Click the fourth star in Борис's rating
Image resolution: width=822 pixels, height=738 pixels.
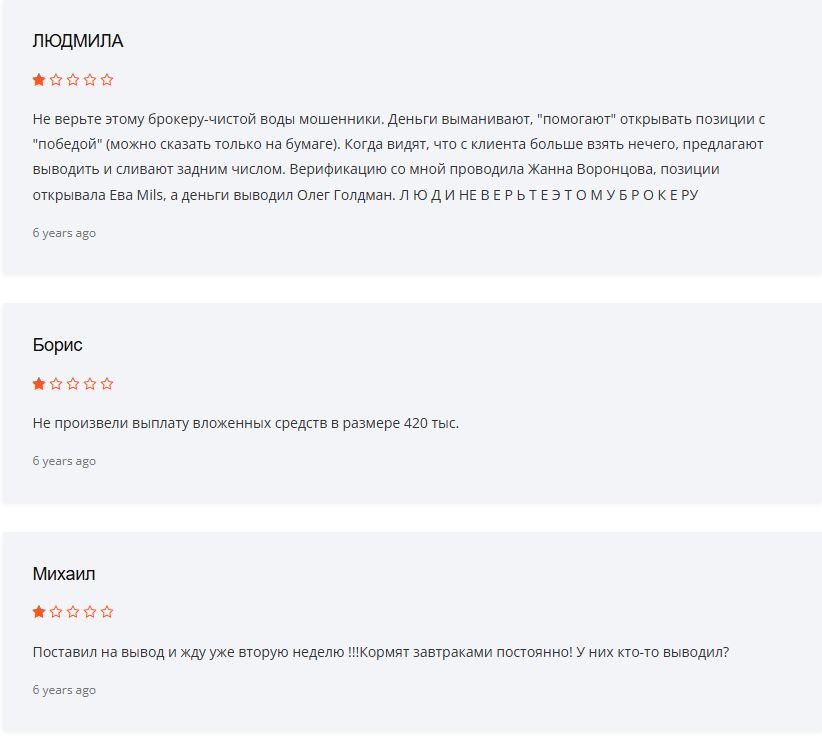(90, 384)
